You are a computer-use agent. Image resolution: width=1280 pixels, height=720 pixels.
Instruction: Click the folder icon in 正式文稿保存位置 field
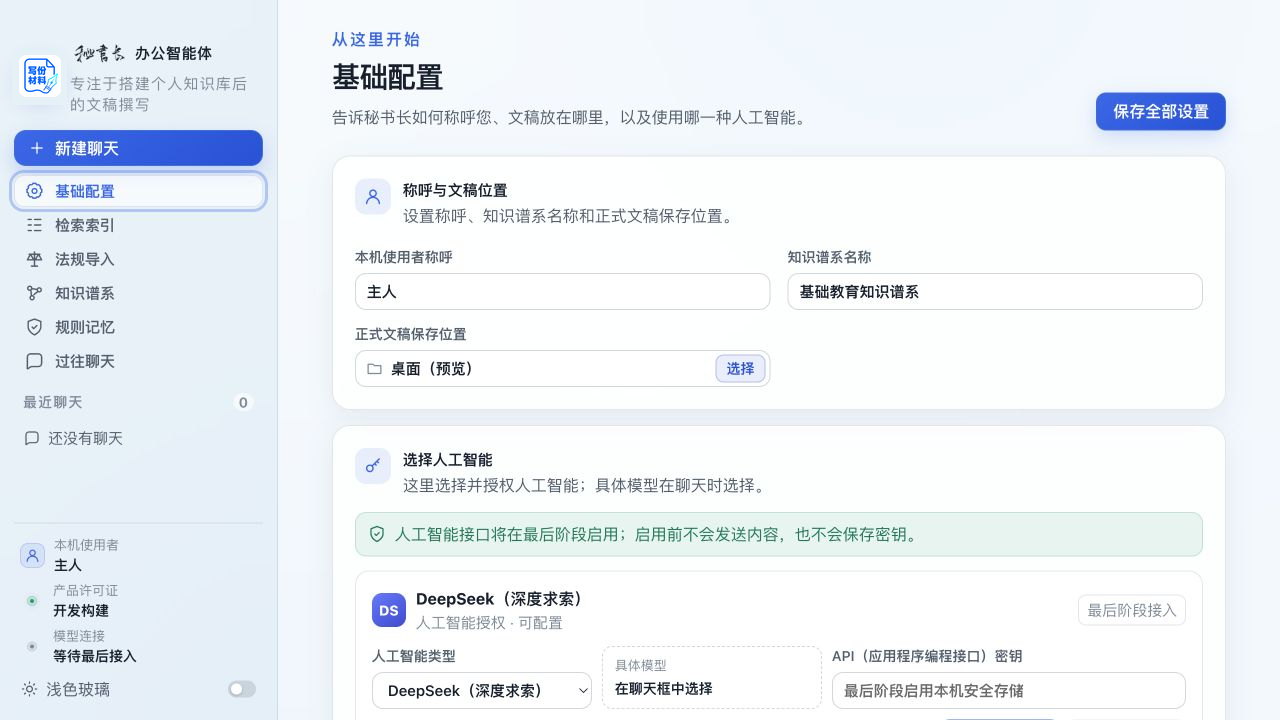click(x=374, y=369)
